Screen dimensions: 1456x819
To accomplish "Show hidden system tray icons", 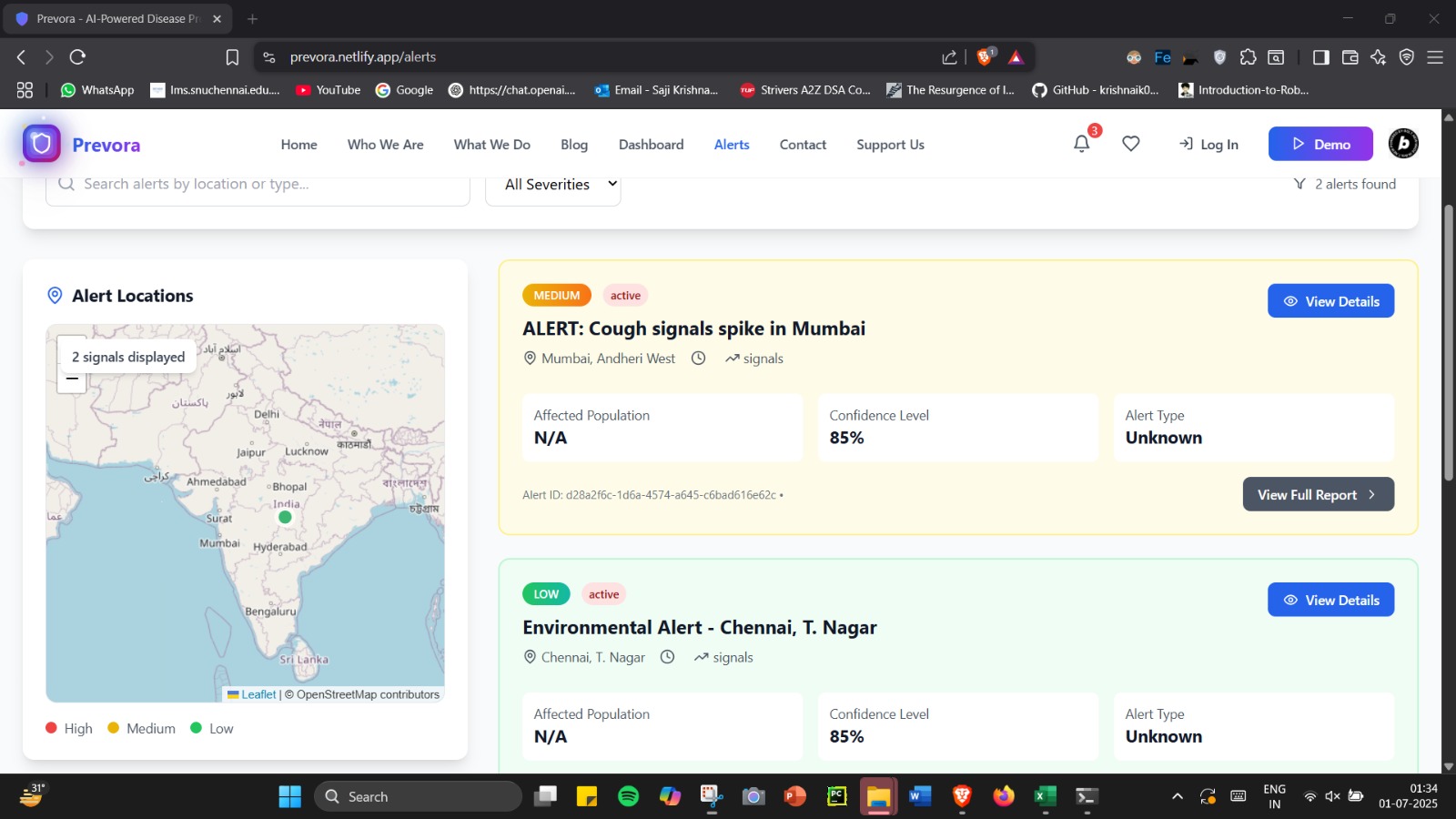I will pos(1178,796).
